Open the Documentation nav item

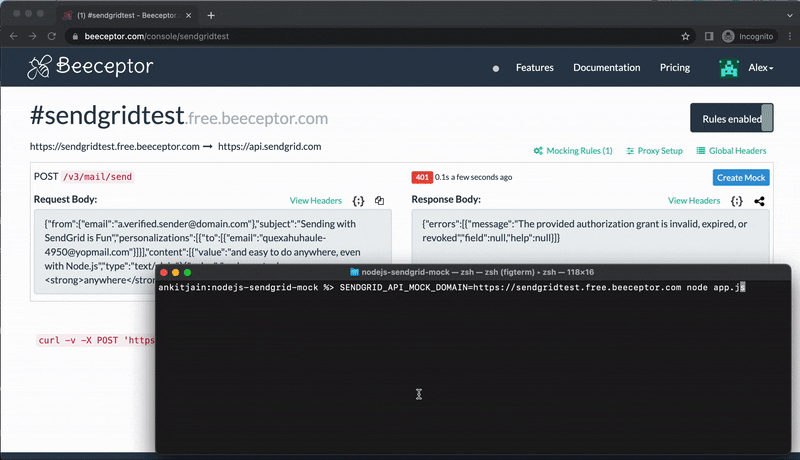(x=606, y=67)
